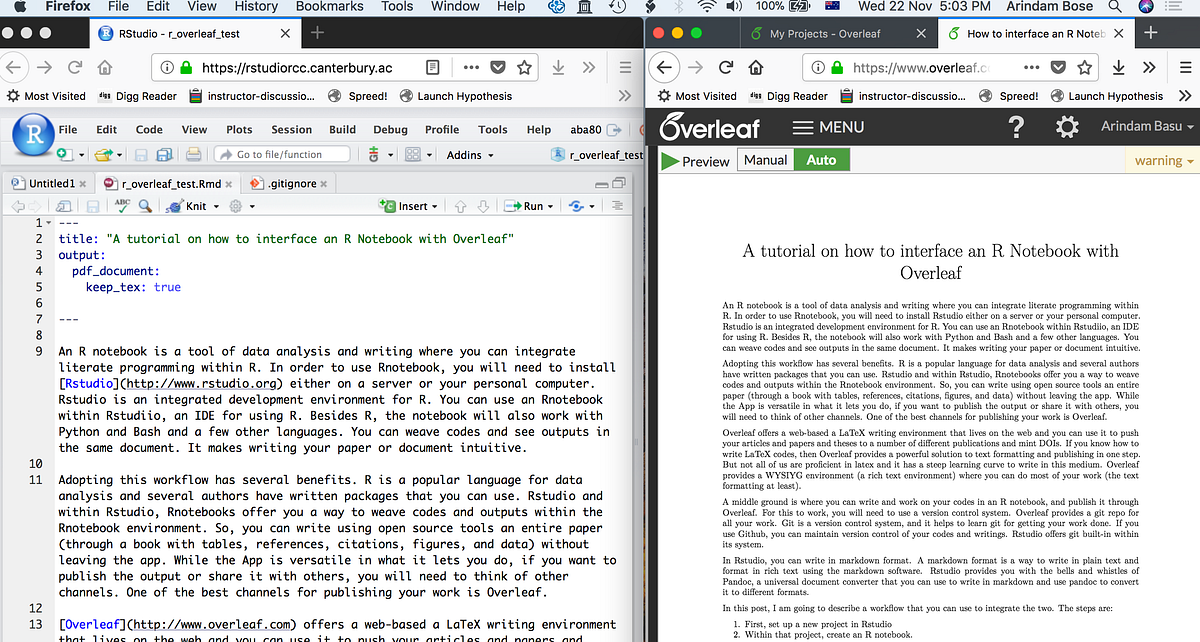Click go to next chunk down arrow
This screenshot has width=1200, height=642.
483,206
